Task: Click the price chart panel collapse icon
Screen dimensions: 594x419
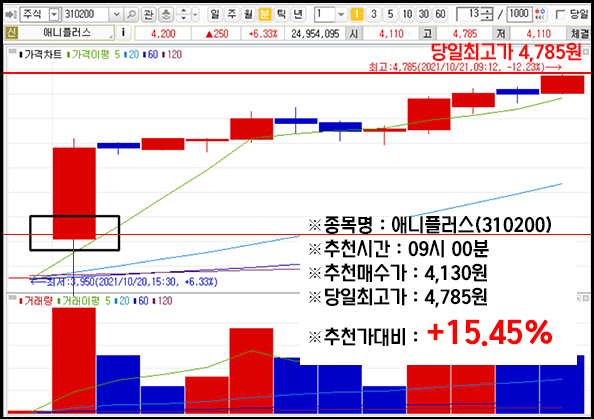Action: [x=13, y=51]
